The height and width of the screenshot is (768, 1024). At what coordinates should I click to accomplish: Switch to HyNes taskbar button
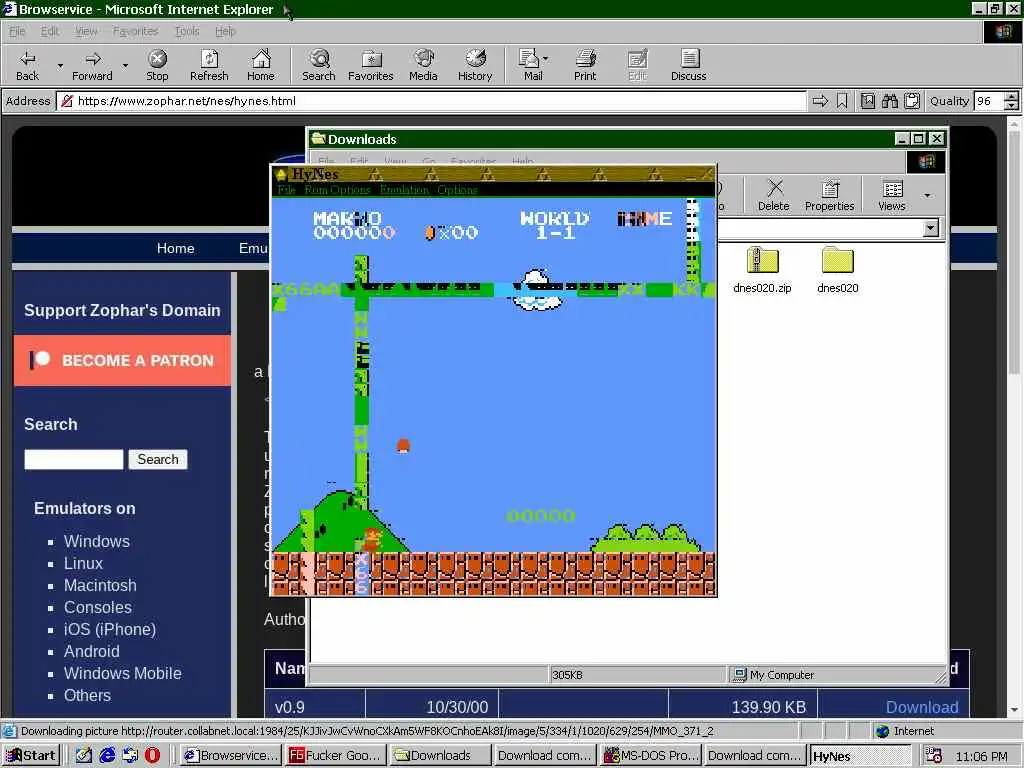859,756
